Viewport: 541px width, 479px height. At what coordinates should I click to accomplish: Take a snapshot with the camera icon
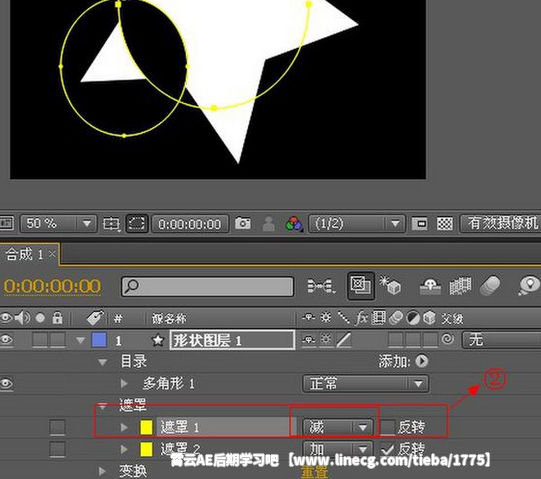pos(243,223)
